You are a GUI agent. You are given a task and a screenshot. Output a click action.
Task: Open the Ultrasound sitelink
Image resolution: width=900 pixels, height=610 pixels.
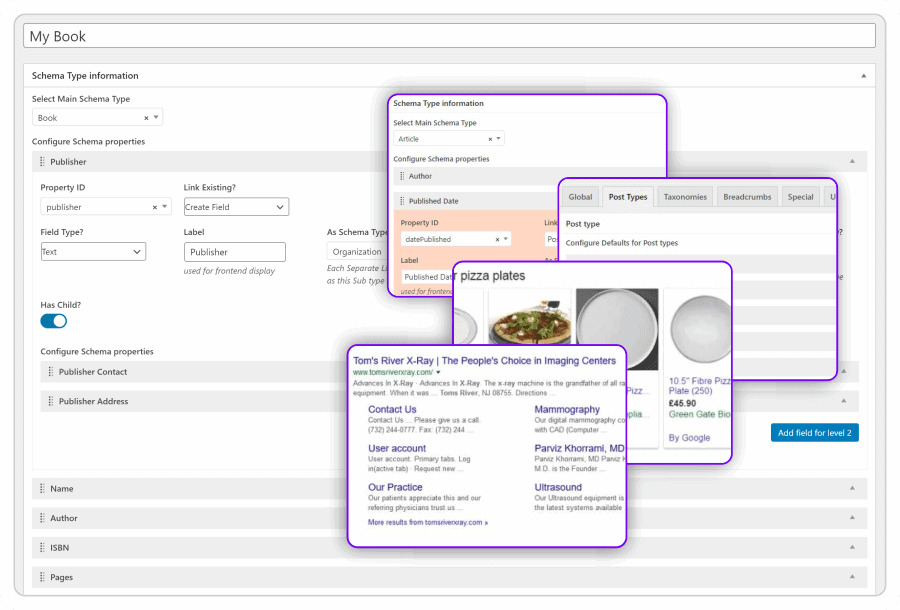point(558,487)
